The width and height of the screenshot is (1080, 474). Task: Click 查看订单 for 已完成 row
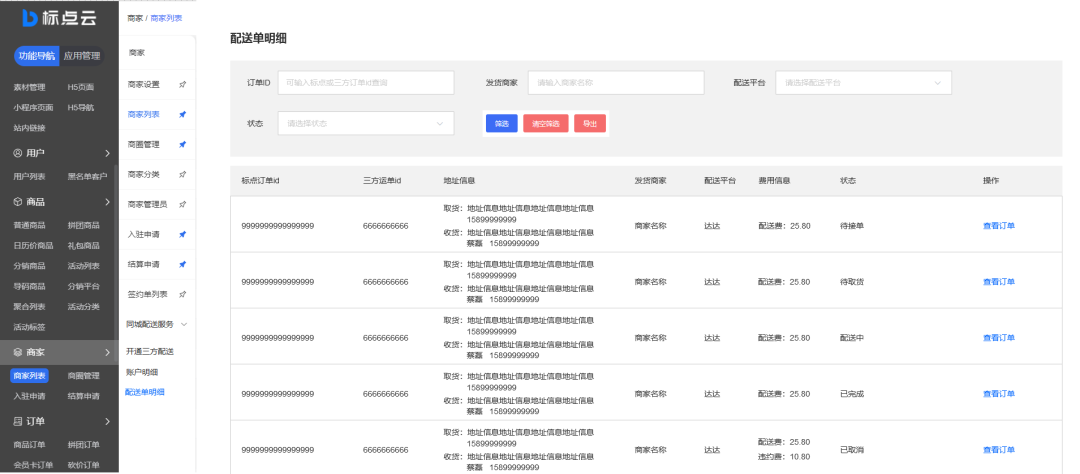point(999,393)
